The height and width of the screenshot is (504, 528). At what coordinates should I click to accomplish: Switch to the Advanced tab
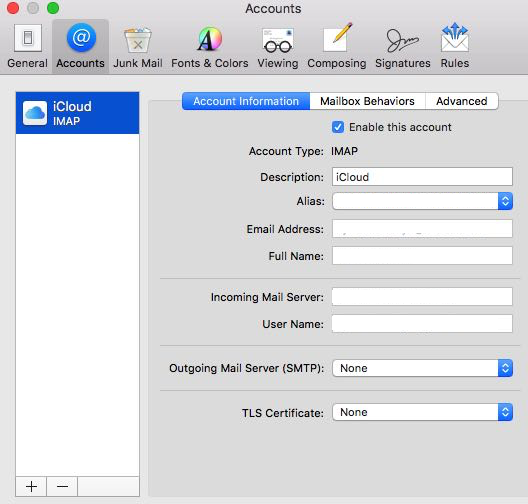pyautogui.click(x=462, y=101)
